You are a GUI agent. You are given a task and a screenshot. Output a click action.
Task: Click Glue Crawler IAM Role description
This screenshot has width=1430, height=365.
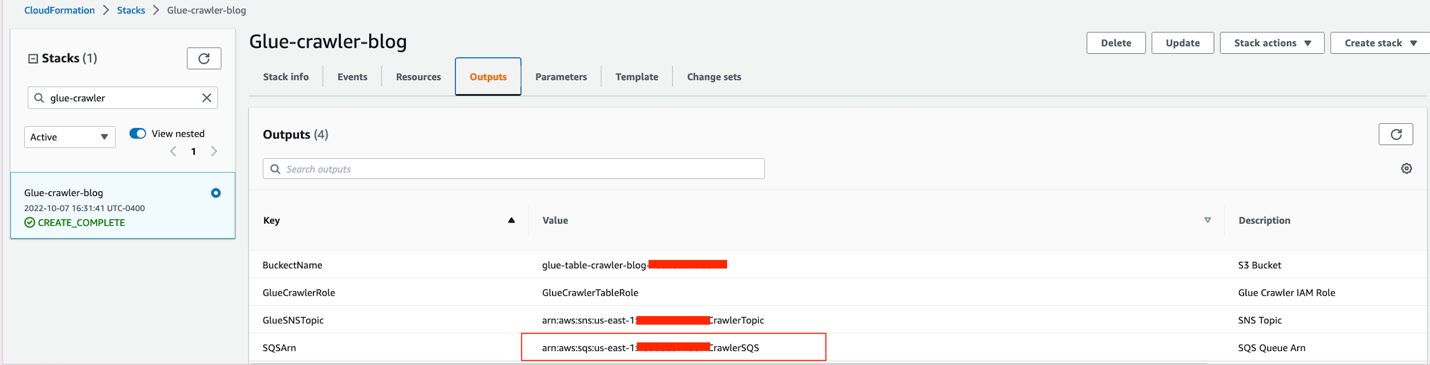(1287, 293)
